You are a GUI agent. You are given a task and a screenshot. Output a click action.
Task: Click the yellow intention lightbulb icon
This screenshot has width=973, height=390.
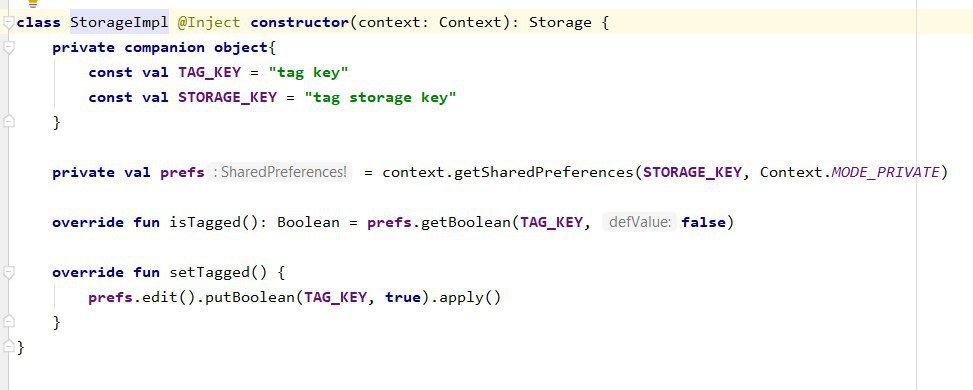point(33,3)
